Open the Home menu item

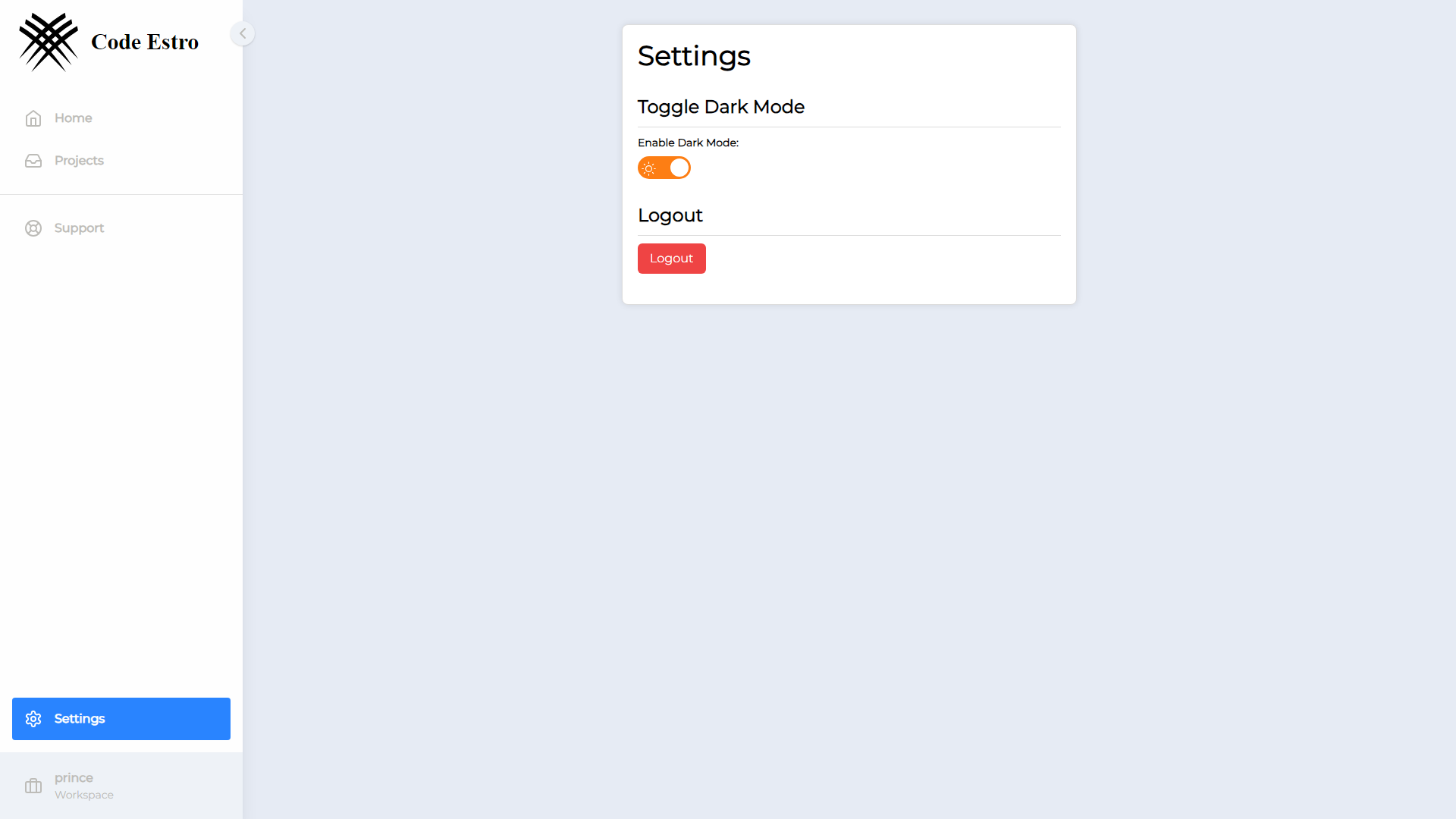[73, 118]
